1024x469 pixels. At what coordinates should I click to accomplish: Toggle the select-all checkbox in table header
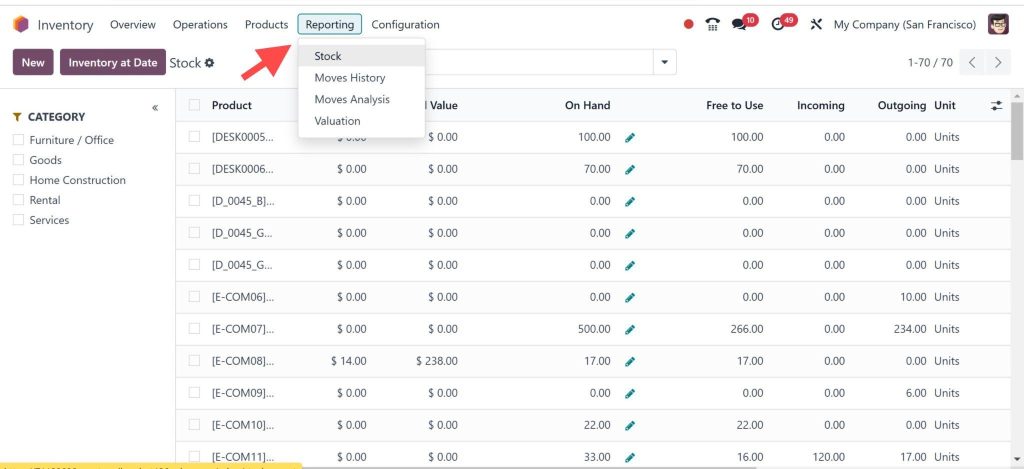pos(194,105)
